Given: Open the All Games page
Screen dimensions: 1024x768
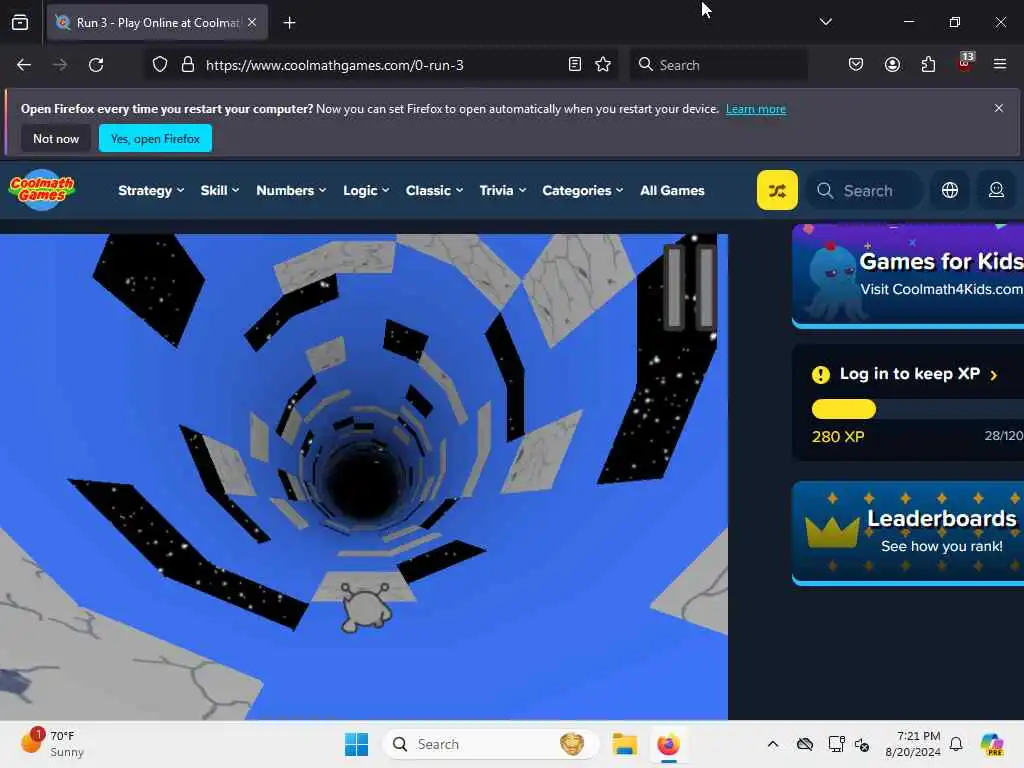Looking at the screenshot, I should [672, 191].
